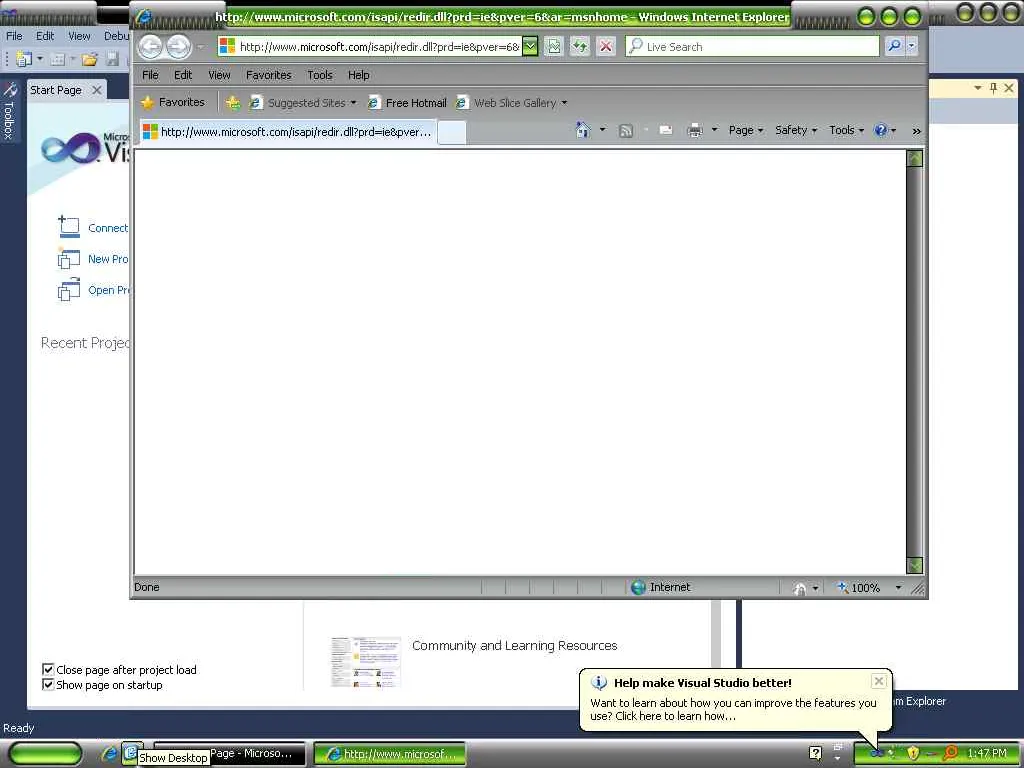Click the red X Stop button
1024x768 pixels.
(606, 46)
